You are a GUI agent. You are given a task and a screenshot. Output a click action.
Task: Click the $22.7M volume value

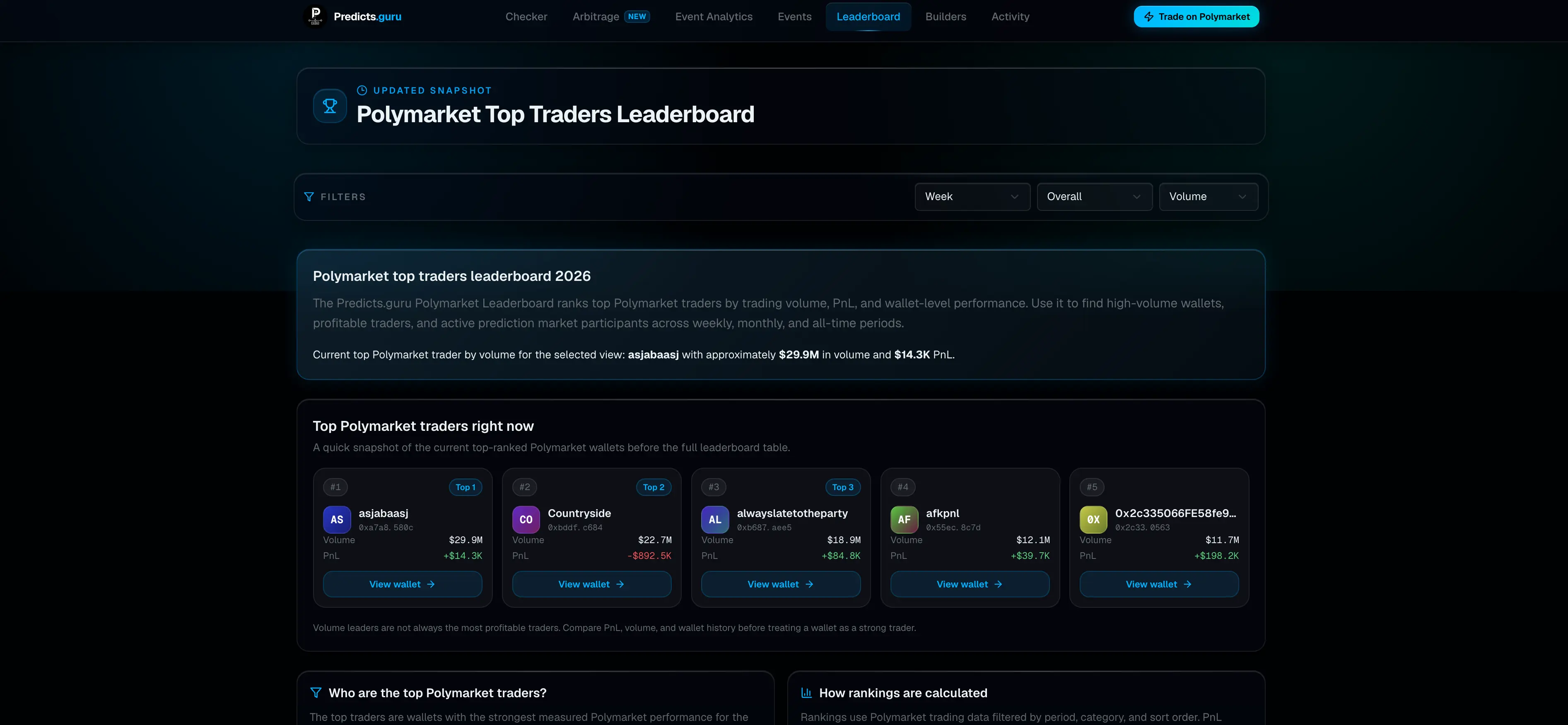tap(655, 540)
